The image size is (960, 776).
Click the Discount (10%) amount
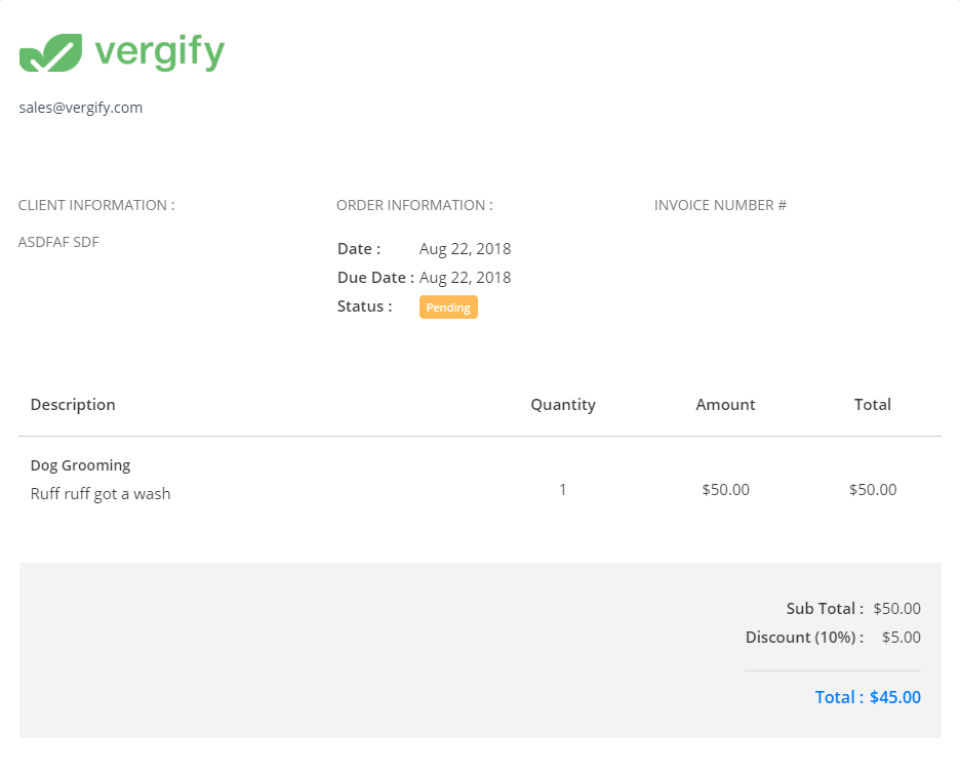pyautogui.click(x=901, y=638)
